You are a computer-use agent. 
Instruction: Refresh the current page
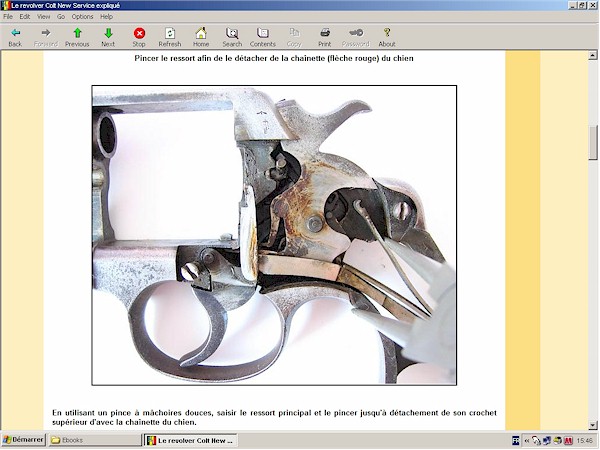(x=170, y=37)
